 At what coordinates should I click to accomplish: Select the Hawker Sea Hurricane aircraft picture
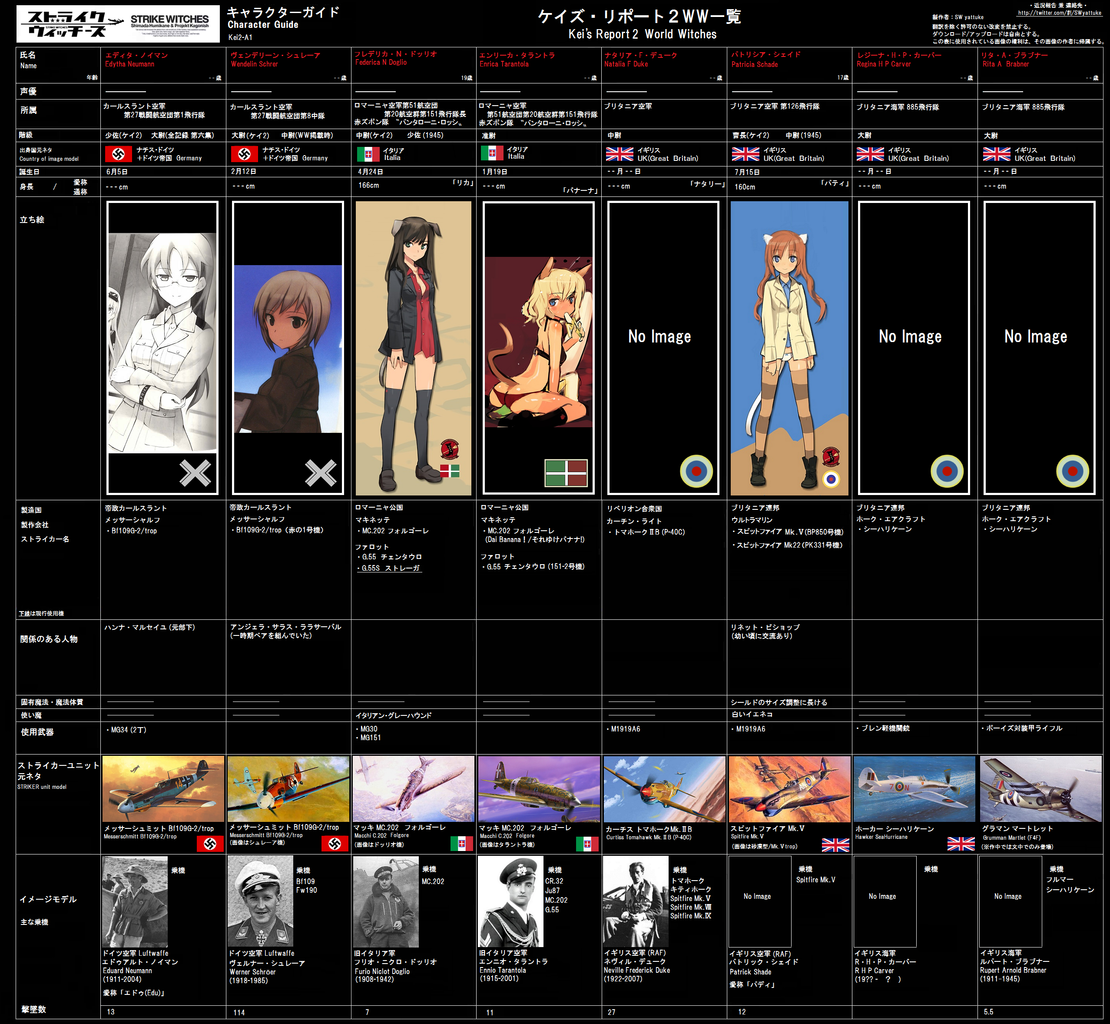(x=915, y=789)
